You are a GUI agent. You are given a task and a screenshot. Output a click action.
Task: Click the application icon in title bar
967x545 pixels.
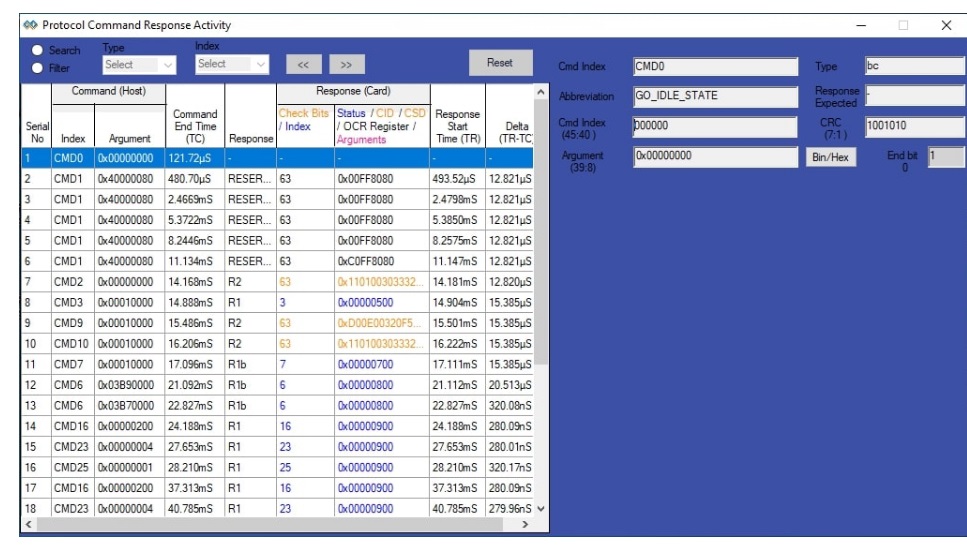pos(30,25)
